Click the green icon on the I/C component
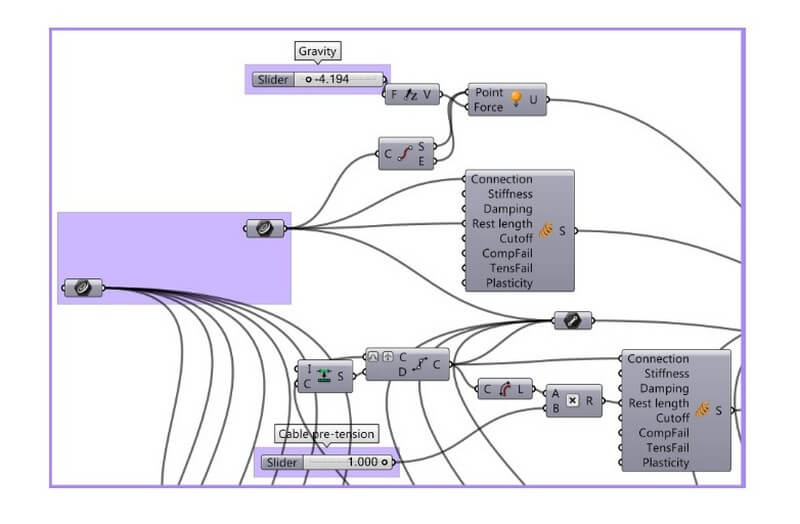This screenshot has height=524, width=800. pos(323,376)
